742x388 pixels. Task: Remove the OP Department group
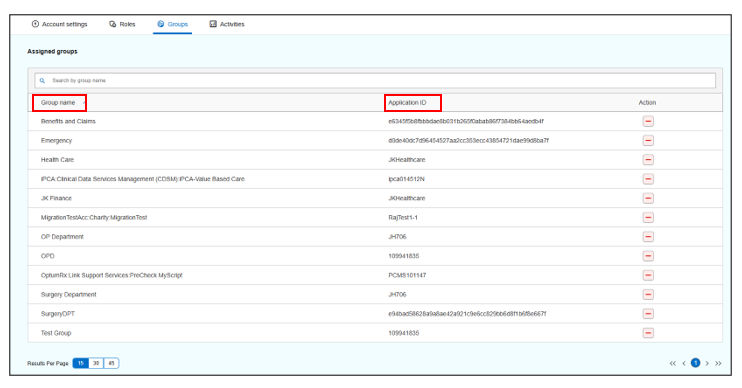pyautogui.click(x=648, y=237)
